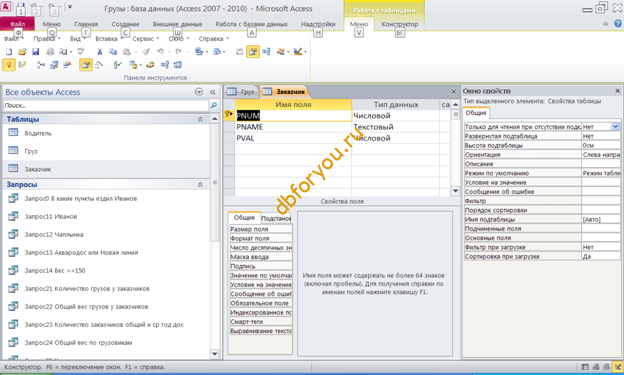624x375 pixels.
Task: Switch to the Груз document tab
Action: [241, 92]
